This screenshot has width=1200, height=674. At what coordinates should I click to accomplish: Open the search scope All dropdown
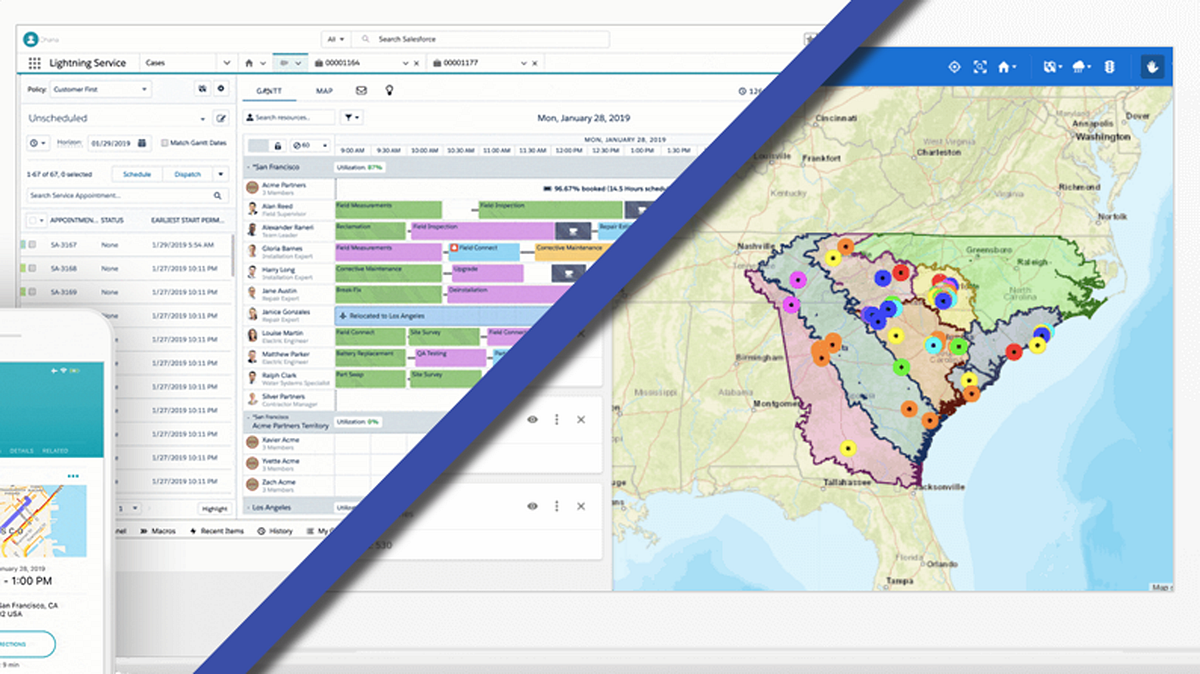tap(335, 39)
